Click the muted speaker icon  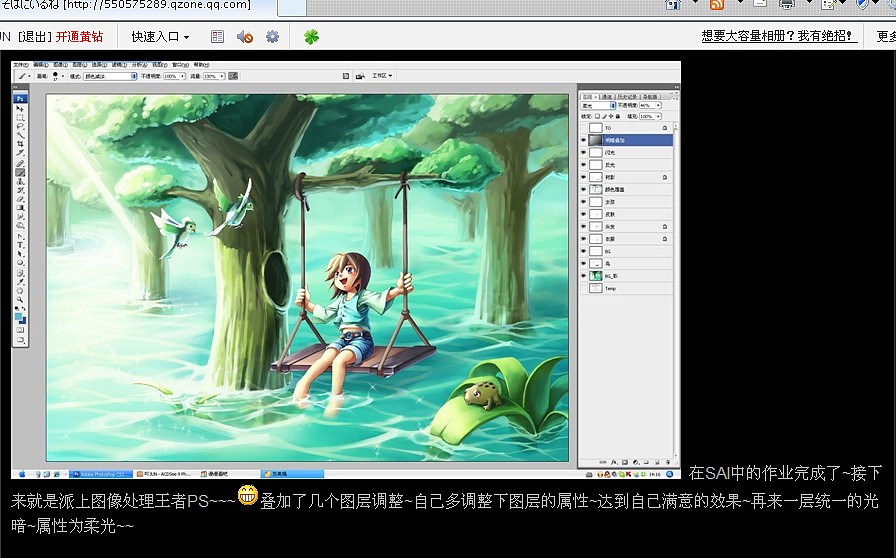pos(245,37)
